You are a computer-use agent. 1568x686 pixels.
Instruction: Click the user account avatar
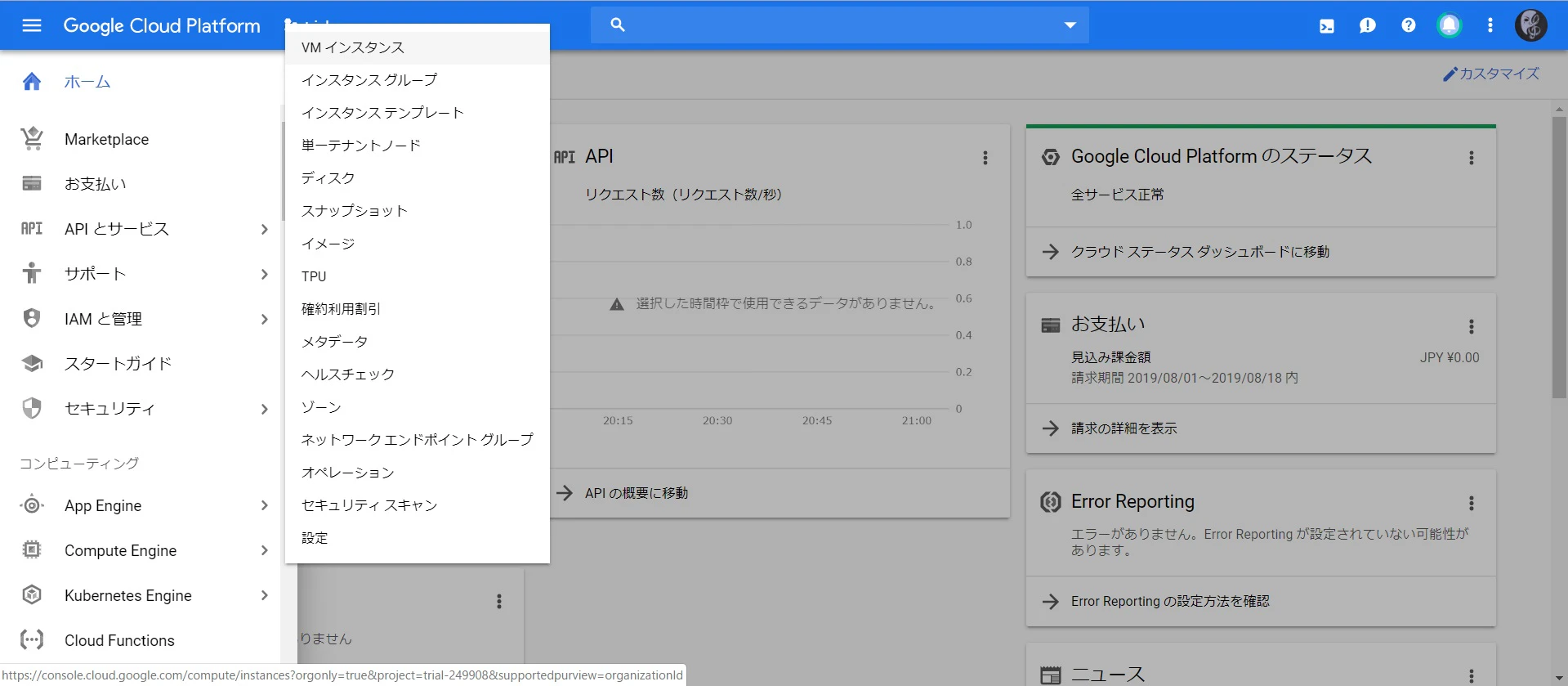point(1531,25)
